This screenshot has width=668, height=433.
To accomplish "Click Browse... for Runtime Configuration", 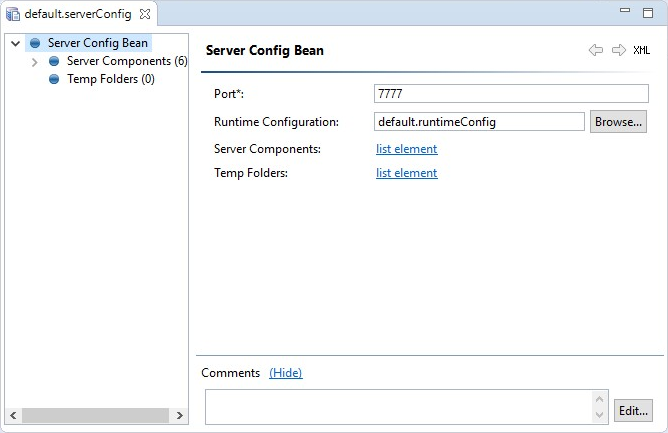I will [618, 122].
